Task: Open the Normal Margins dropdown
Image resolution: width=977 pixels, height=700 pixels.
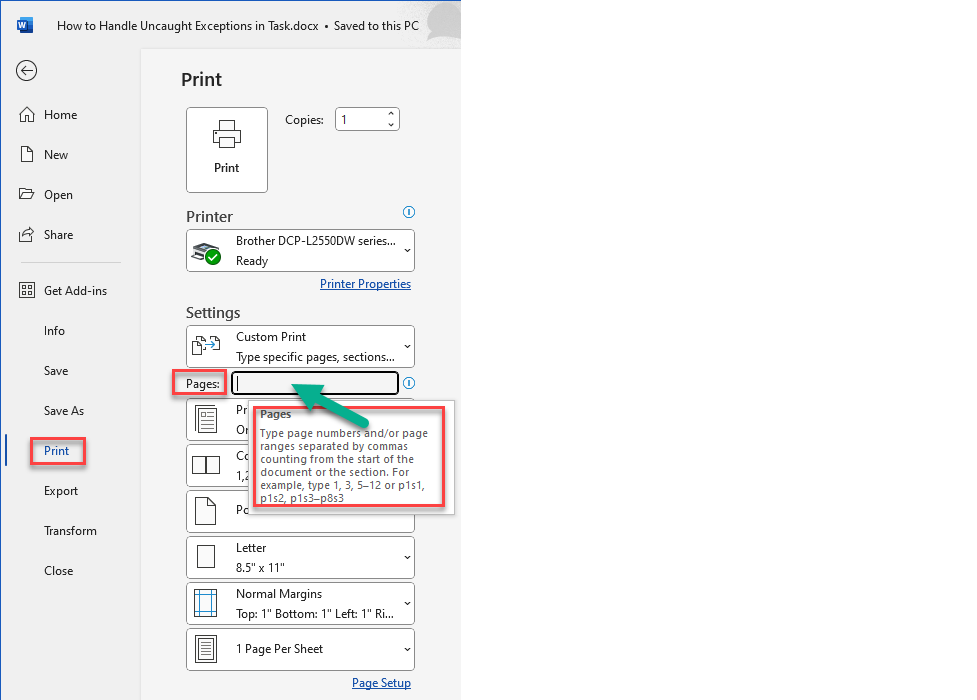Action: [300, 603]
